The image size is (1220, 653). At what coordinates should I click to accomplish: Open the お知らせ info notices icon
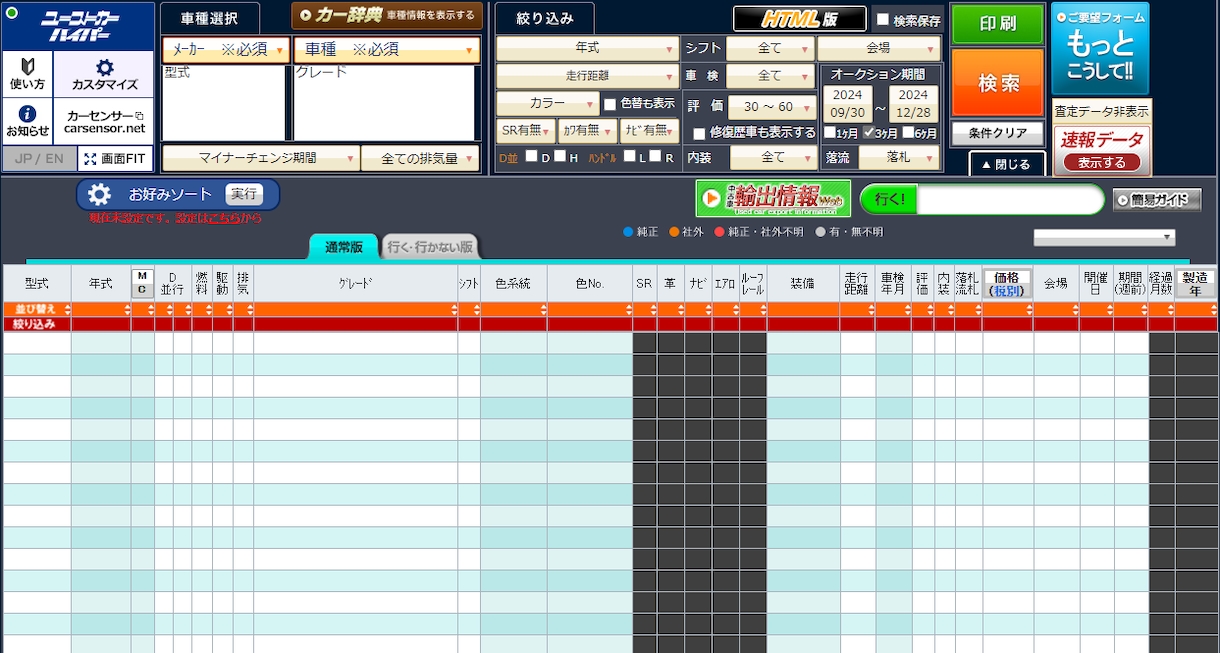coord(27,121)
